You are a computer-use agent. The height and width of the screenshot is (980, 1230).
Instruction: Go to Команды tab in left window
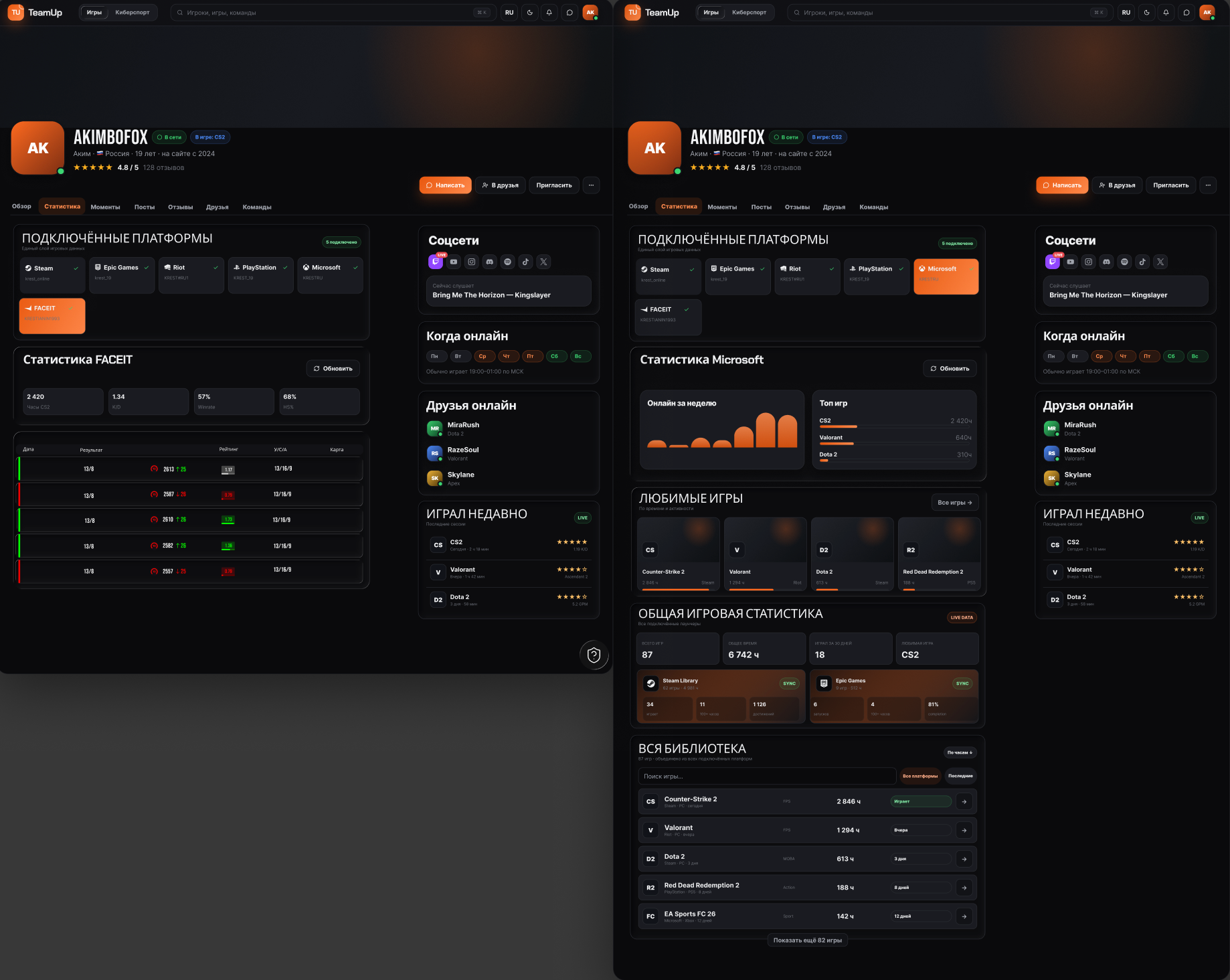(257, 207)
